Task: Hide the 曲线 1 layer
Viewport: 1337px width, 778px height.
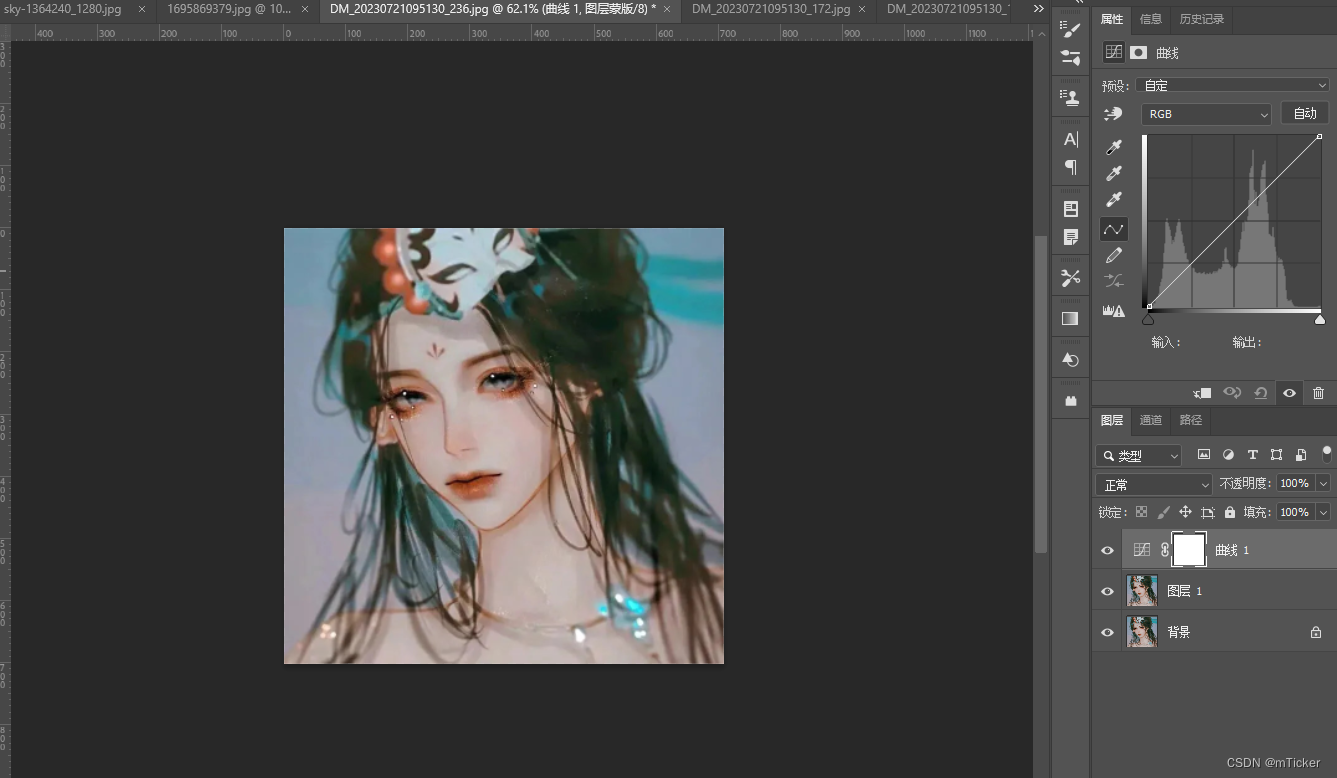Action: [x=1107, y=550]
